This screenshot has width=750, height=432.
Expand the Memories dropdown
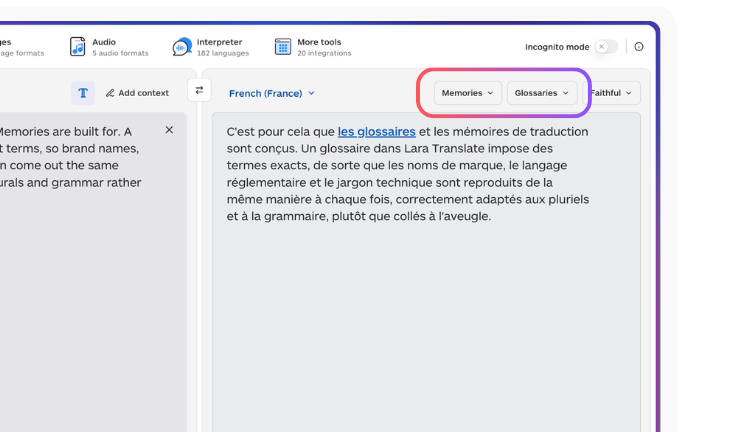point(468,93)
